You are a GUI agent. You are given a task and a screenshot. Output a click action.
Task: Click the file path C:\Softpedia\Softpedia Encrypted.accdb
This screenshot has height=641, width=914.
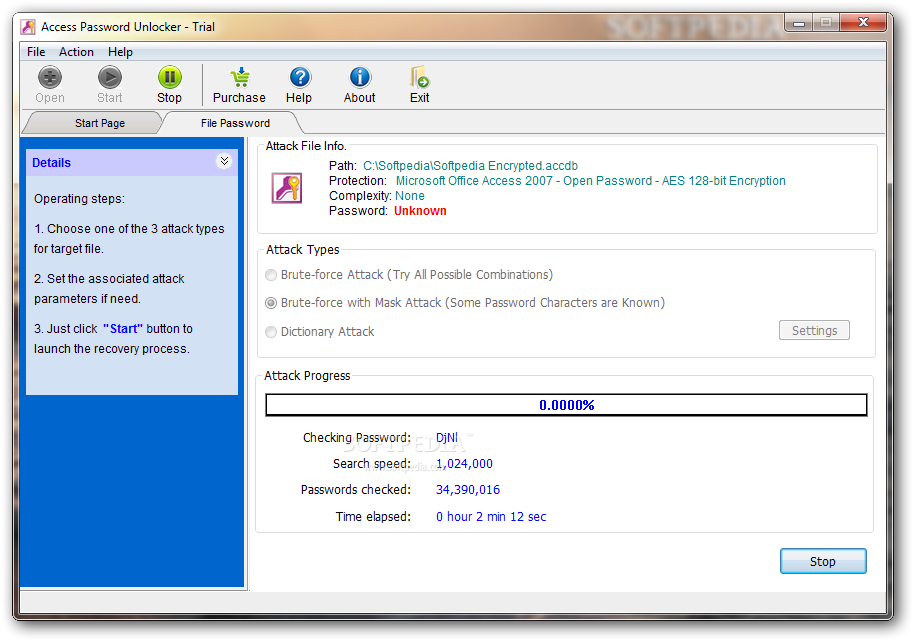(x=470, y=165)
